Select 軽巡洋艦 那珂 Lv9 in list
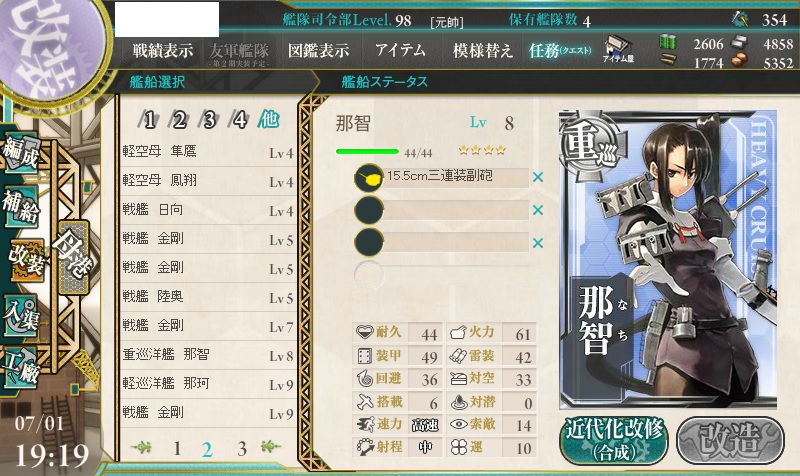 click(x=208, y=384)
